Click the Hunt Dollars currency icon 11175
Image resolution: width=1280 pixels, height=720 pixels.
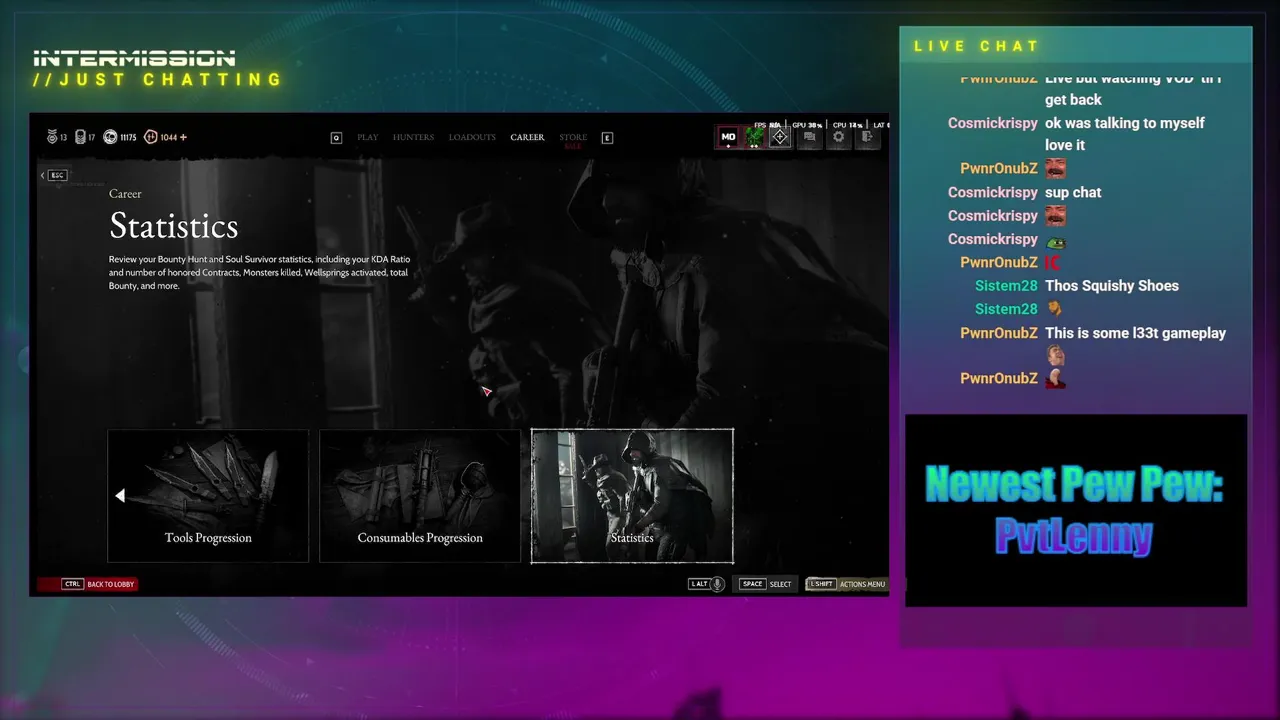(x=110, y=137)
